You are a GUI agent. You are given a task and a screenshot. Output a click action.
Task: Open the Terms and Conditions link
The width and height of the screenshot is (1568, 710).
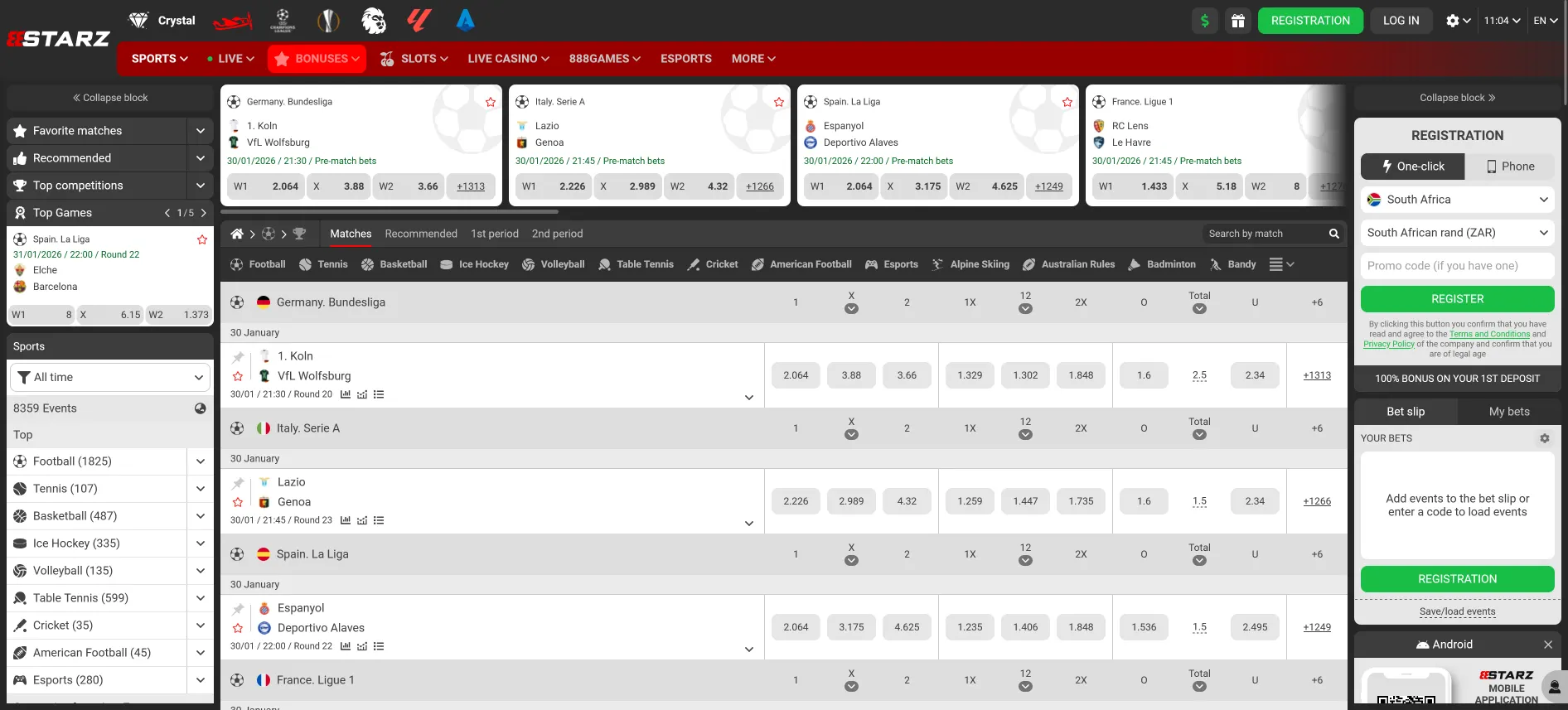click(x=1489, y=335)
